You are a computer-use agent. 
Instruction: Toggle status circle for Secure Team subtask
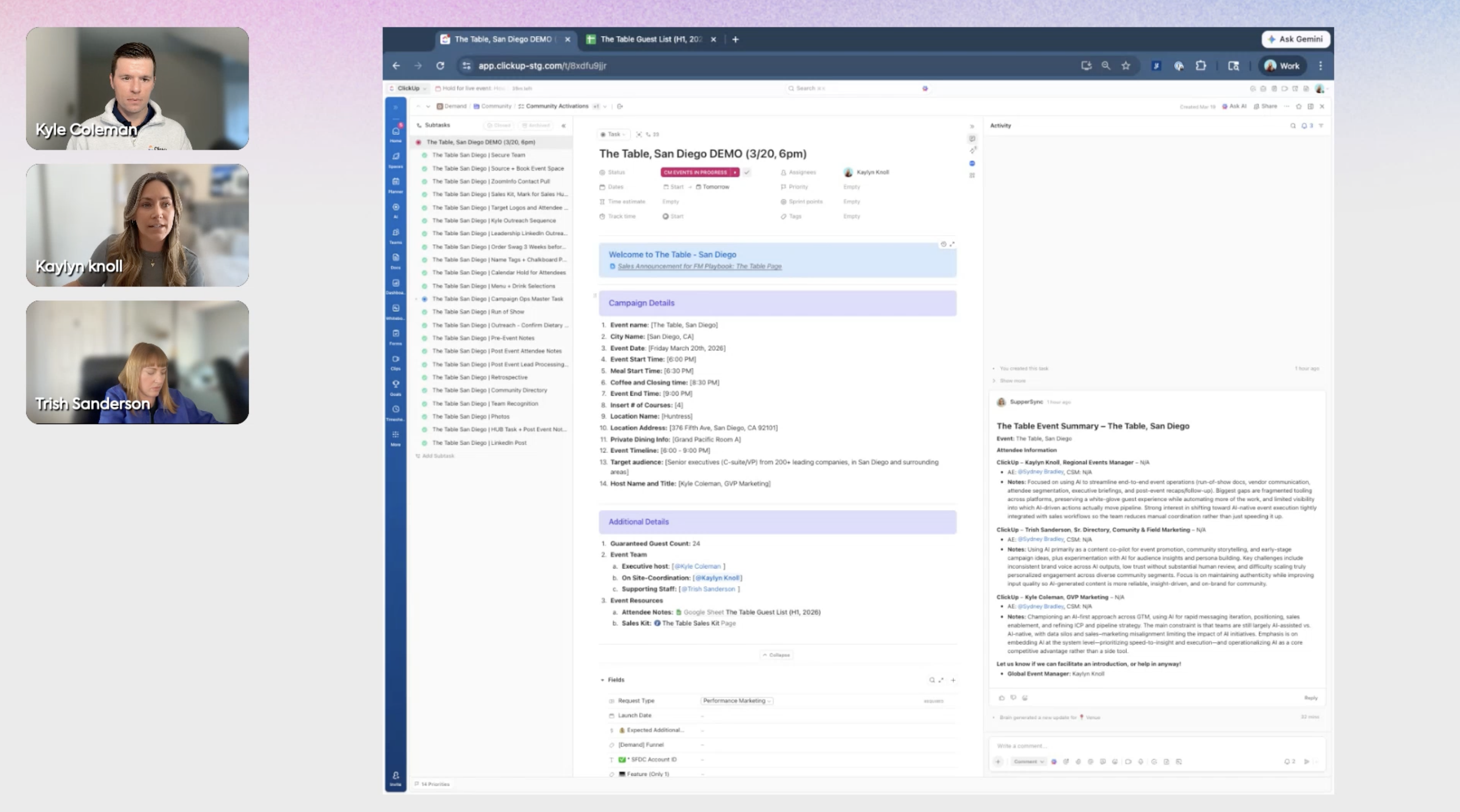[x=424, y=155]
